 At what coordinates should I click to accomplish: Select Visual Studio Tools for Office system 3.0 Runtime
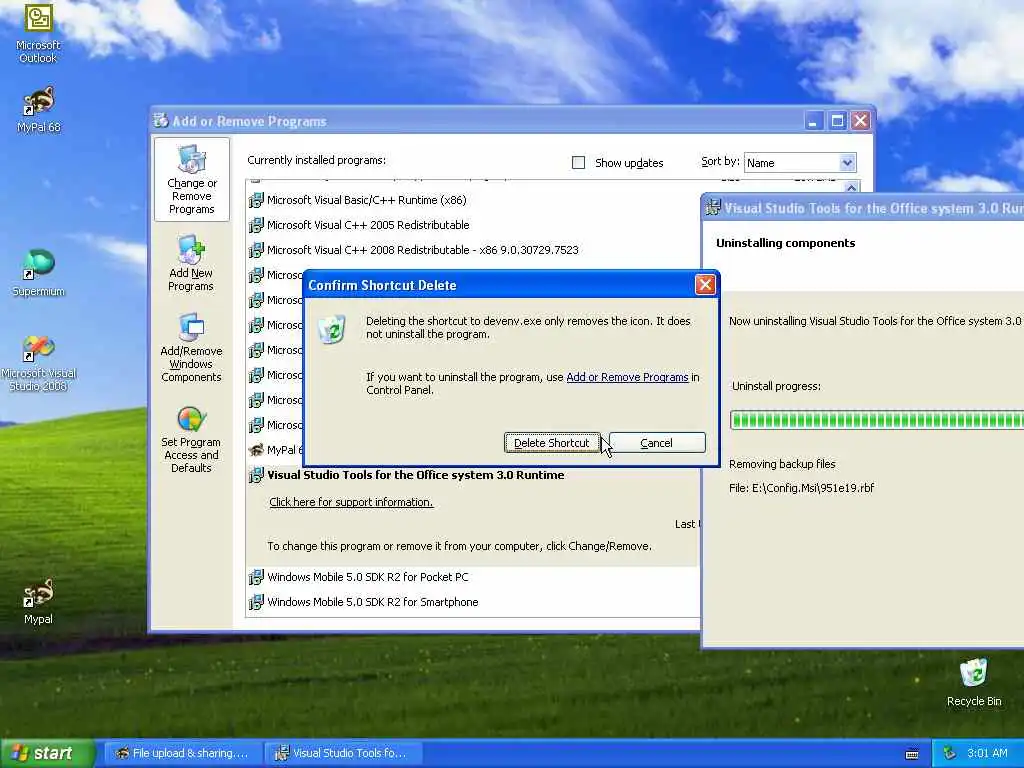tap(415, 475)
